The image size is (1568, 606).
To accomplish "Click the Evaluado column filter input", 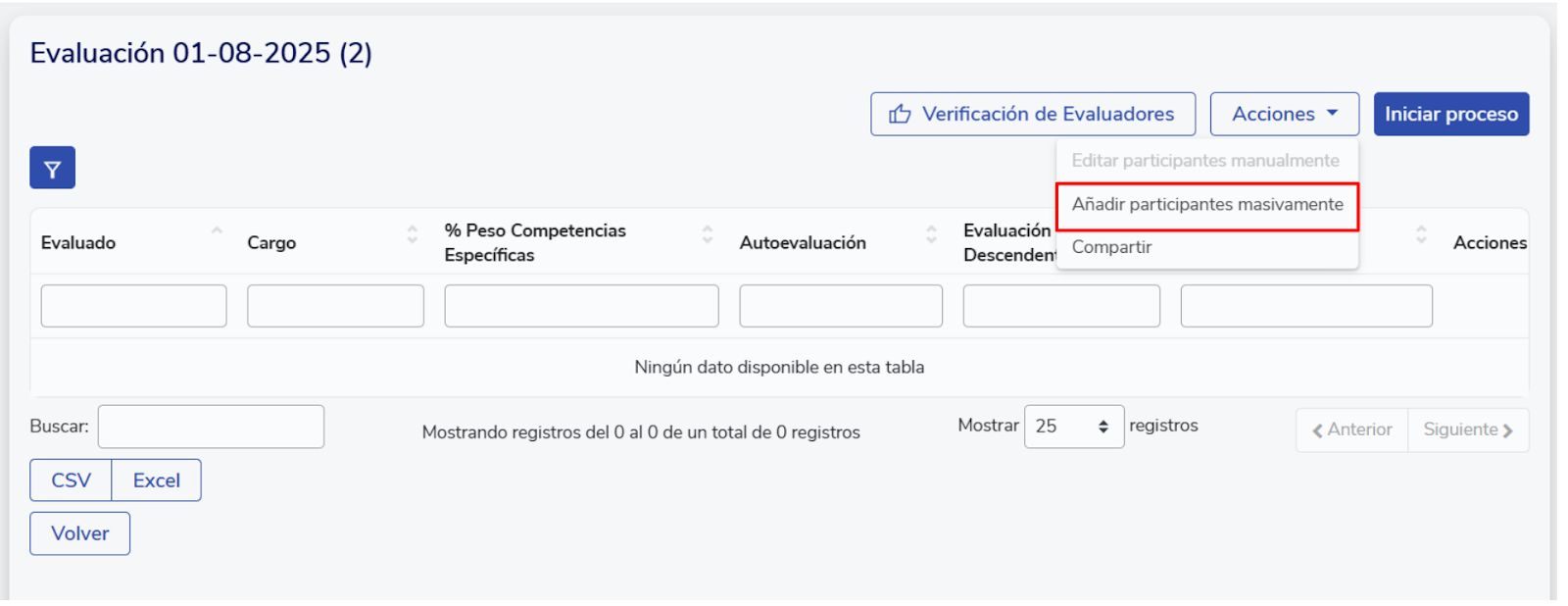I will tap(133, 306).
